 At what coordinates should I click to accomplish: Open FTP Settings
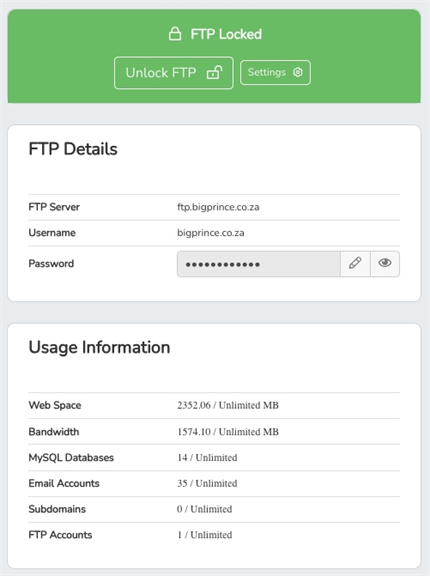pos(275,72)
